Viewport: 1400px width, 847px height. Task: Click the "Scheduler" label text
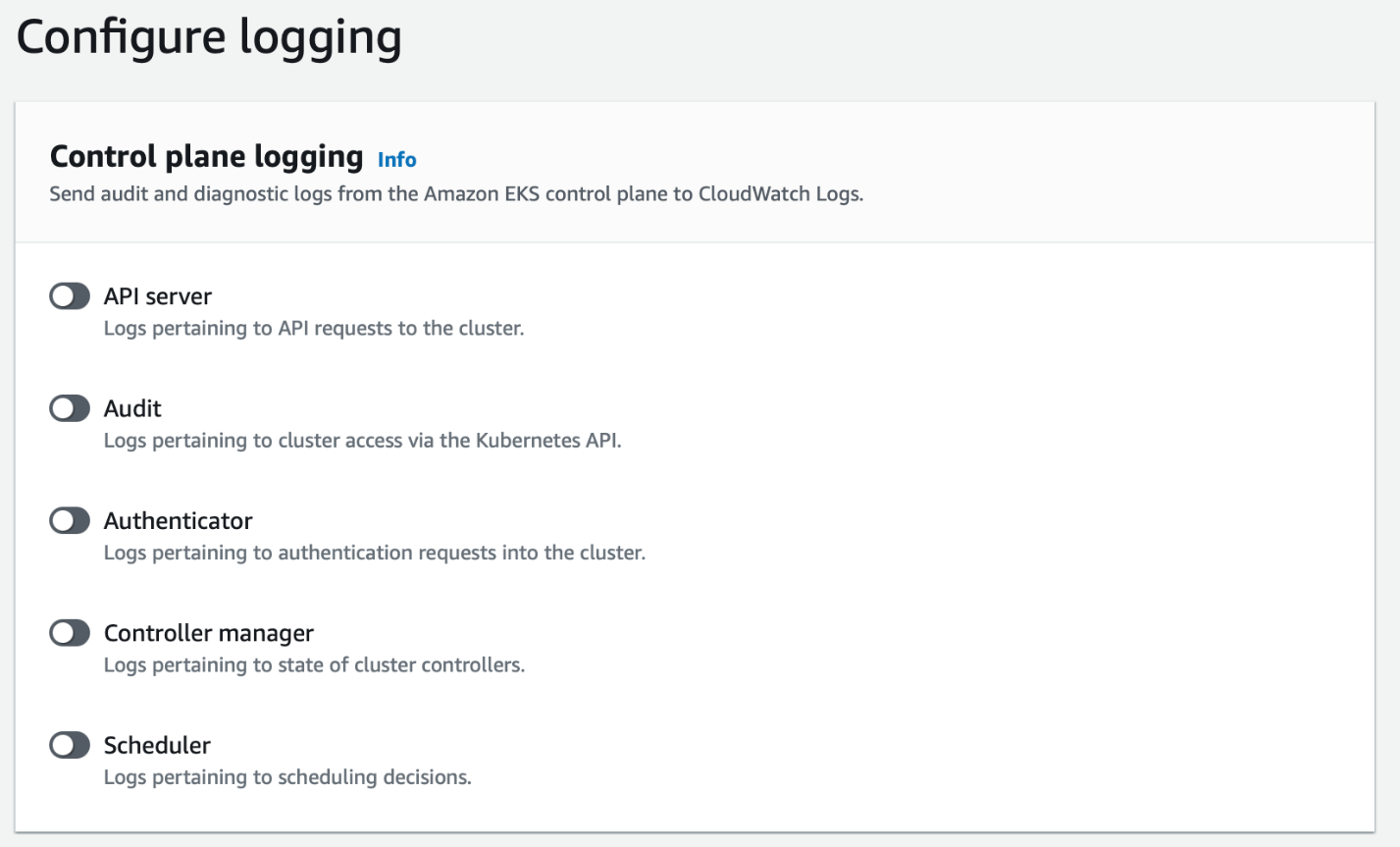click(157, 746)
